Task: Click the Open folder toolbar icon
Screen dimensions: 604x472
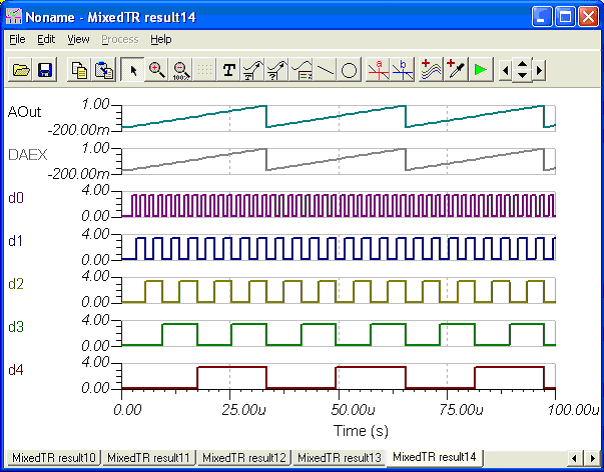Action: click(21, 70)
